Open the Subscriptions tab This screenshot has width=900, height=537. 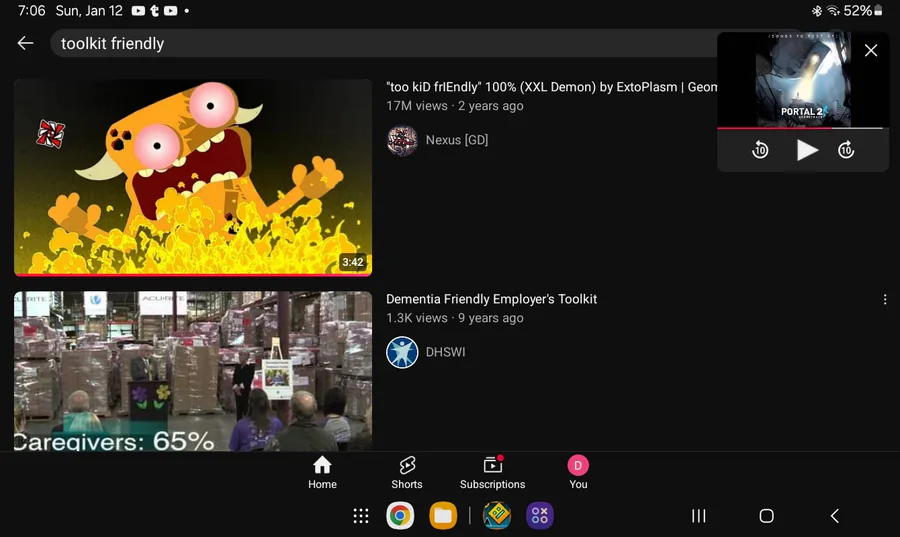pos(492,473)
